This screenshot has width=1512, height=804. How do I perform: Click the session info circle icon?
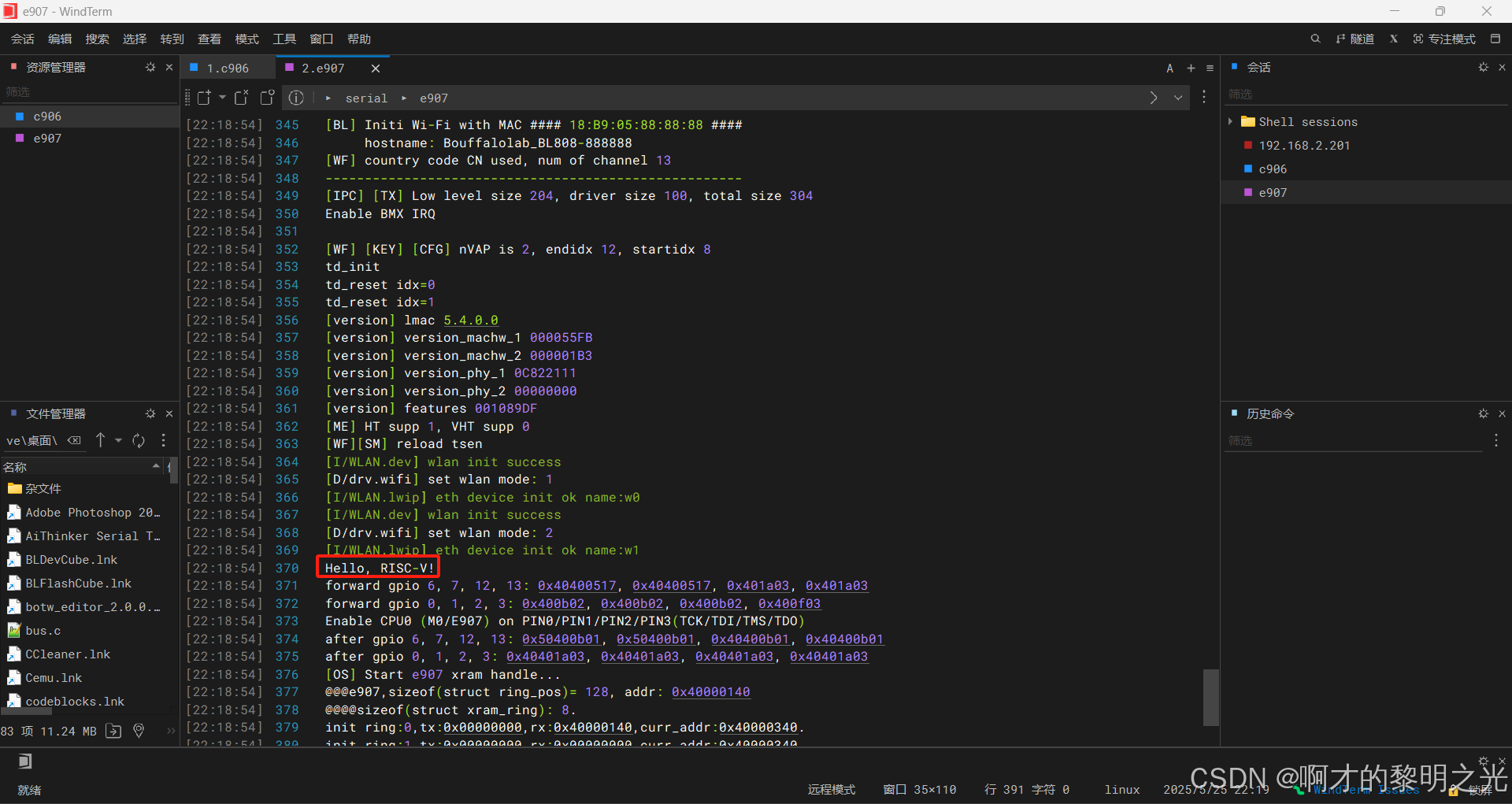tap(297, 98)
